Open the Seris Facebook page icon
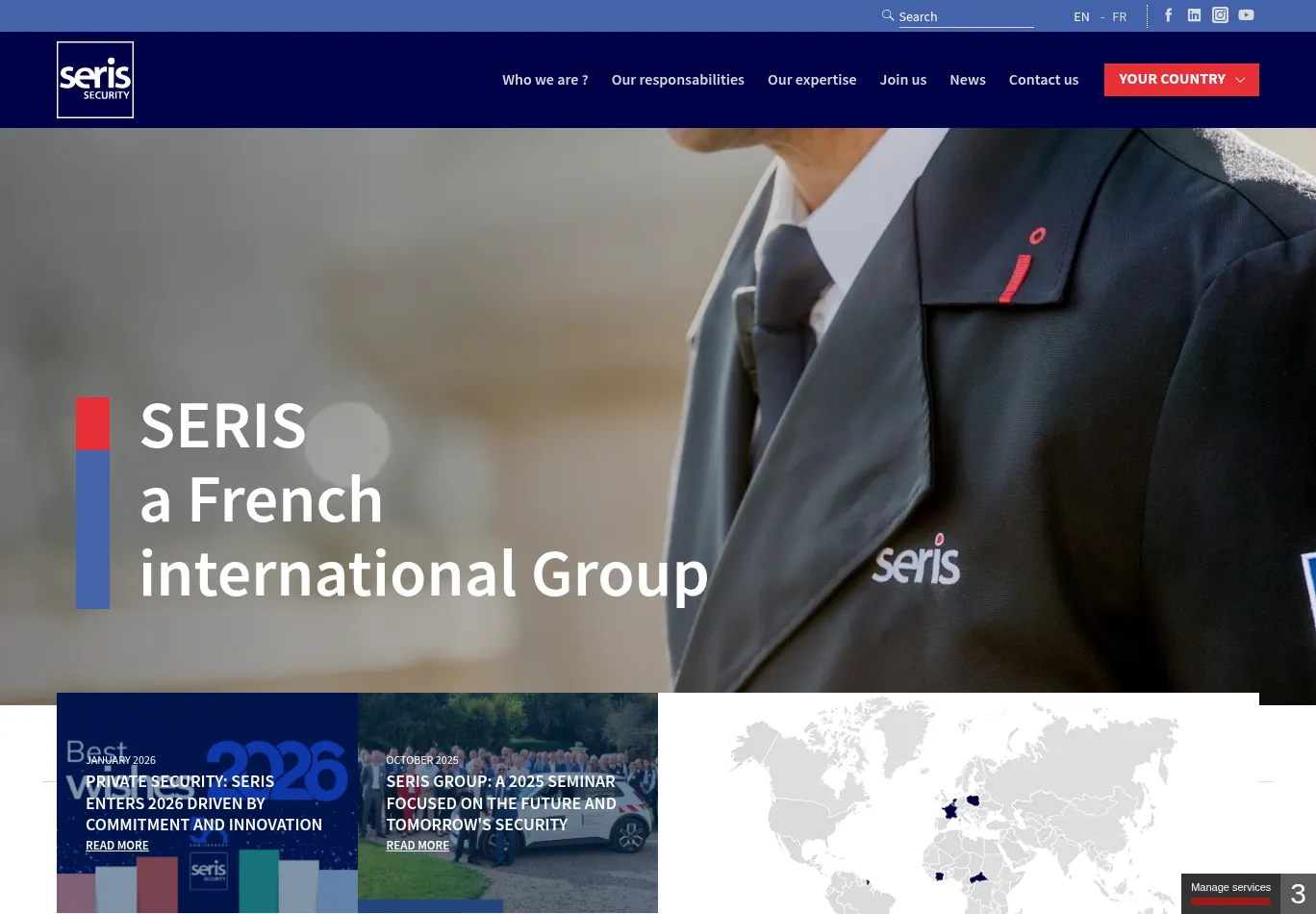The width and height of the screenshot is (1316, 914). [1169, 15]
